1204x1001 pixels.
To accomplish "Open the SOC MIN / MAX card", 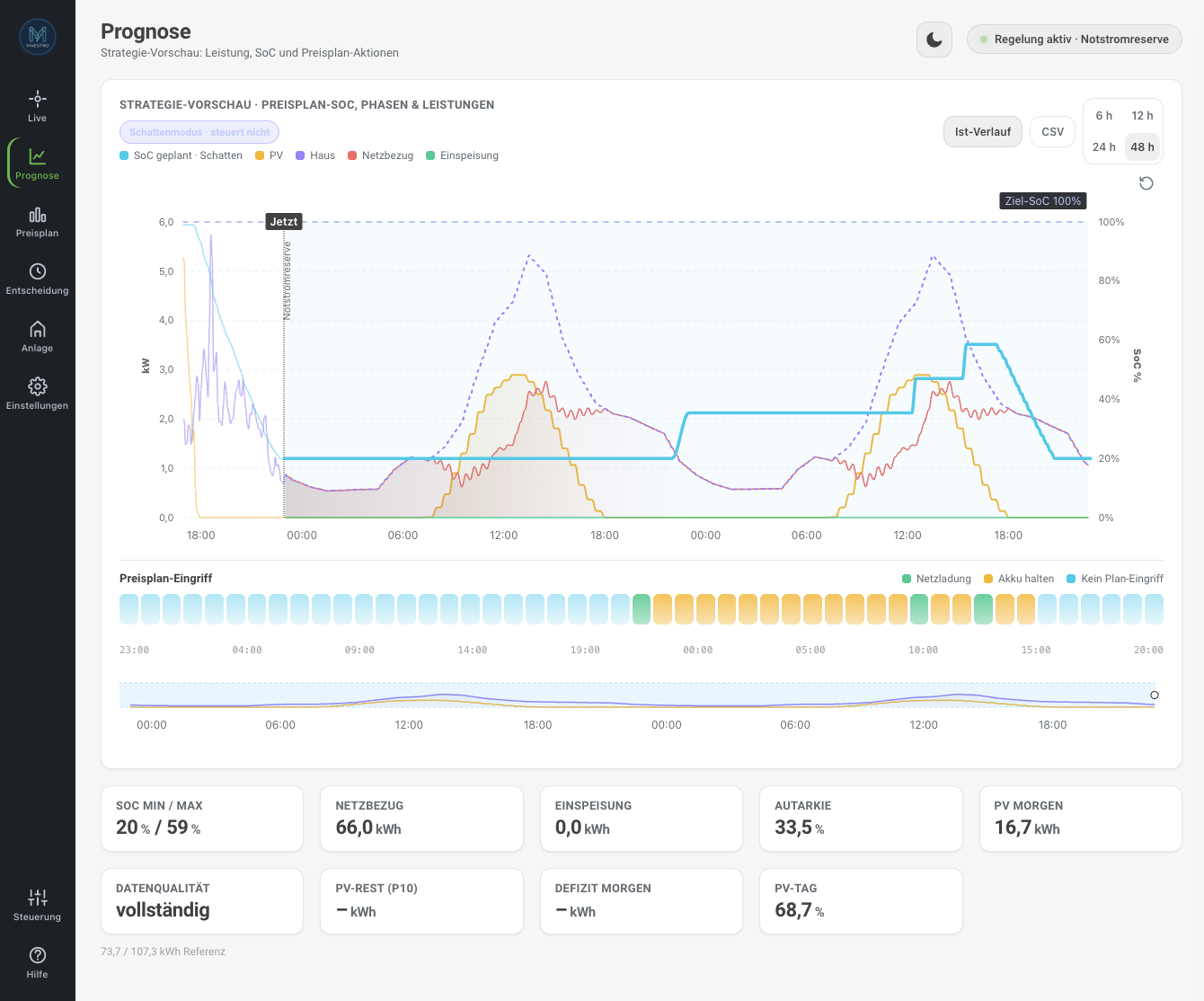I will tap(202, 819).
